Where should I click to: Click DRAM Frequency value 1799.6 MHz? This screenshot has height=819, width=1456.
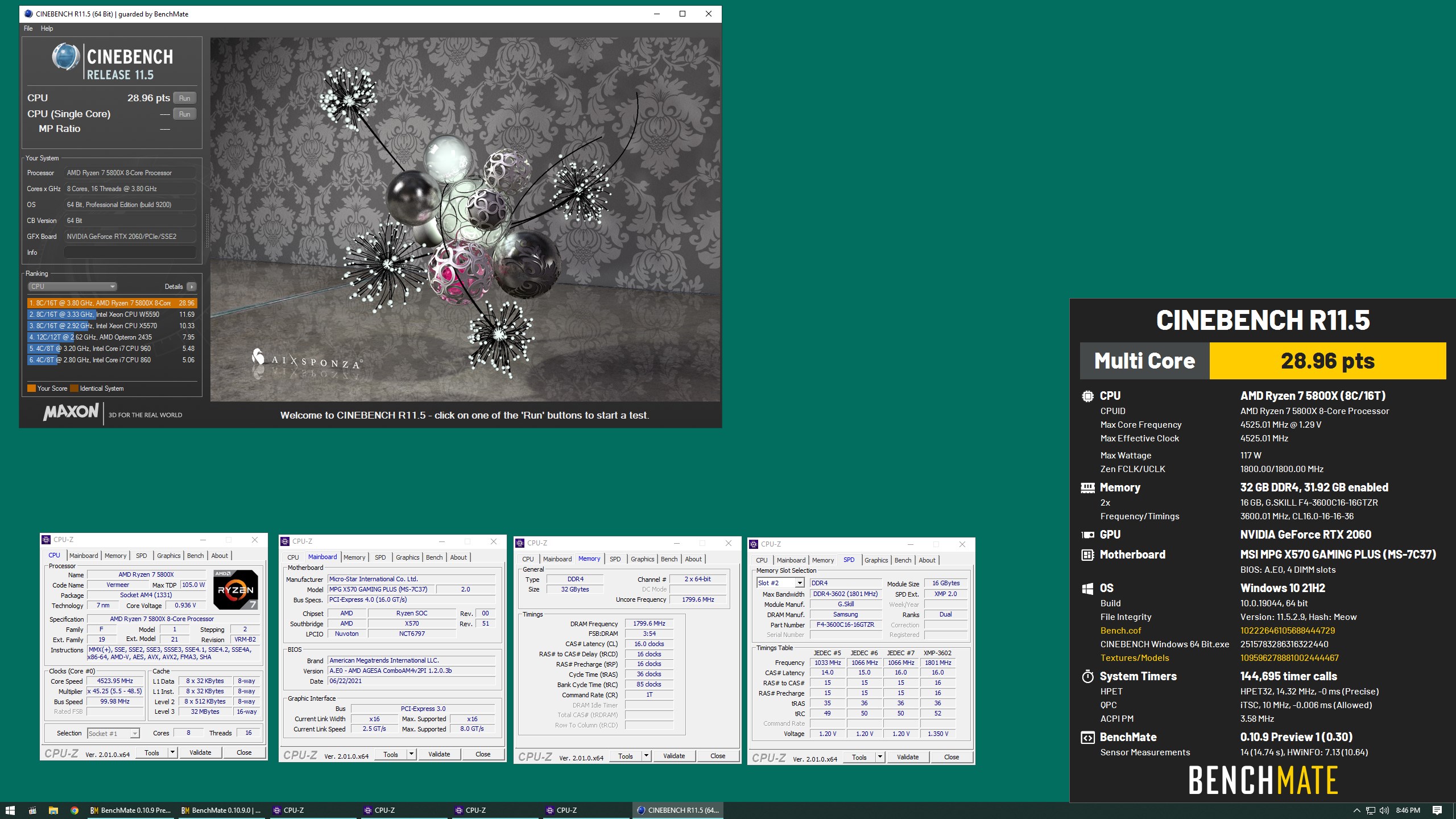[649, 624]
